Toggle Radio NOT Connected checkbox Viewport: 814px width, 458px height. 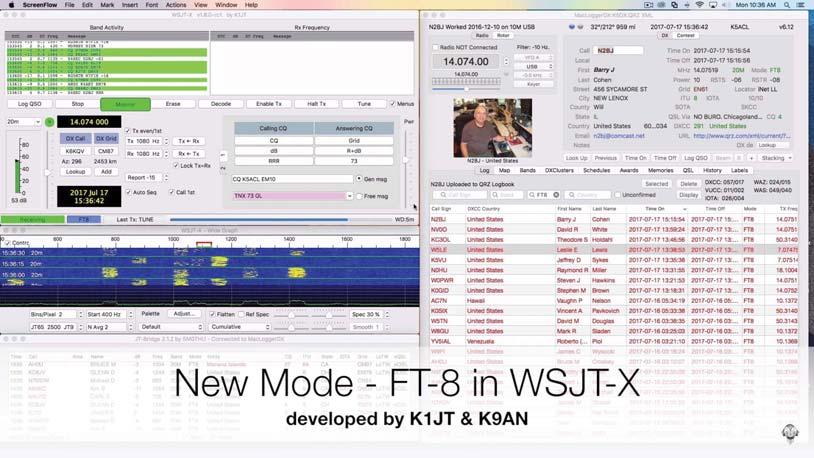point(435,47)
